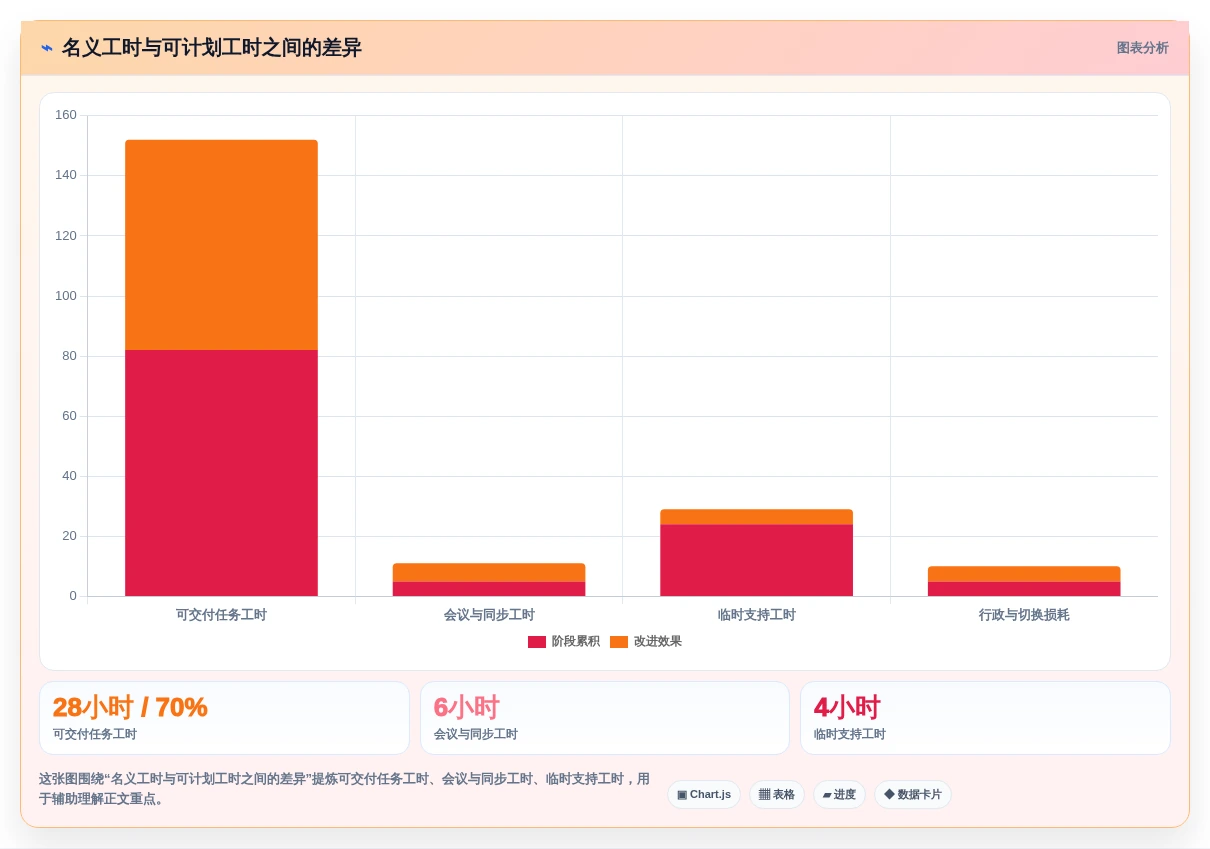Click the y-axis value 80
Image resolution: width=1210 pixels, height=849 pixels.
tap(69, 356)
